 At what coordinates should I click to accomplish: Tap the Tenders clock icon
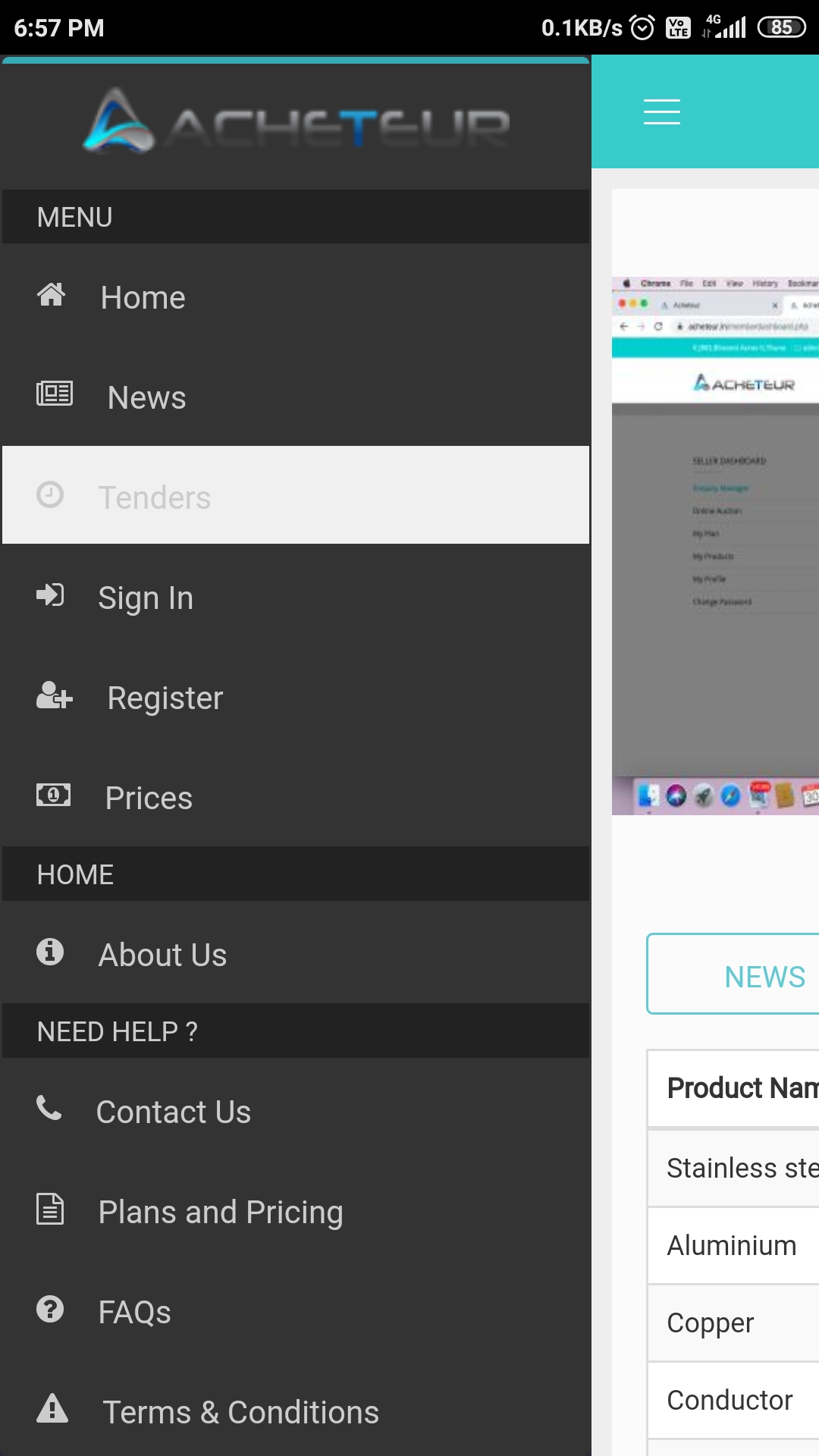coord(50,494)
